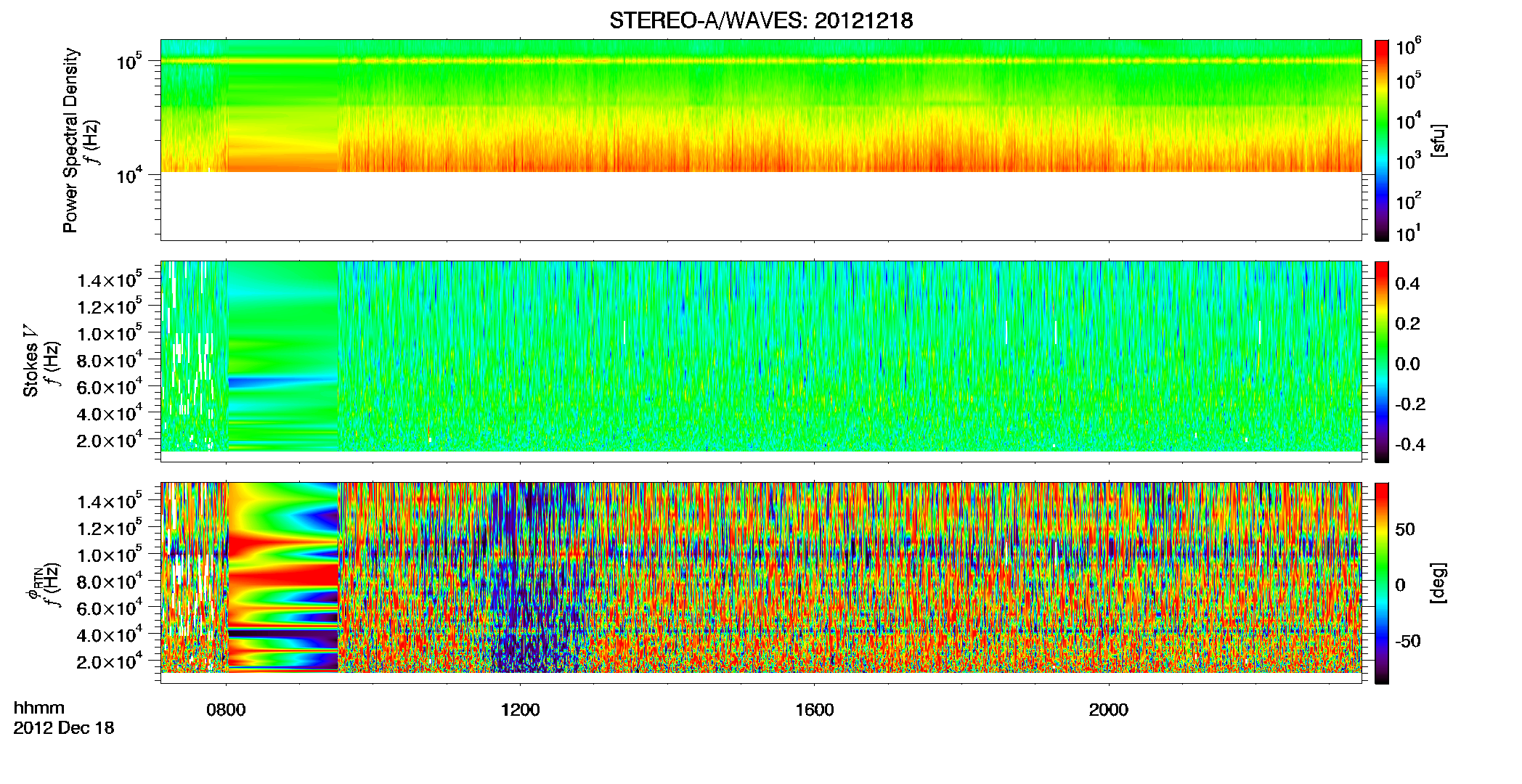Click the Stokes V axis label

[x=30, y=360]
